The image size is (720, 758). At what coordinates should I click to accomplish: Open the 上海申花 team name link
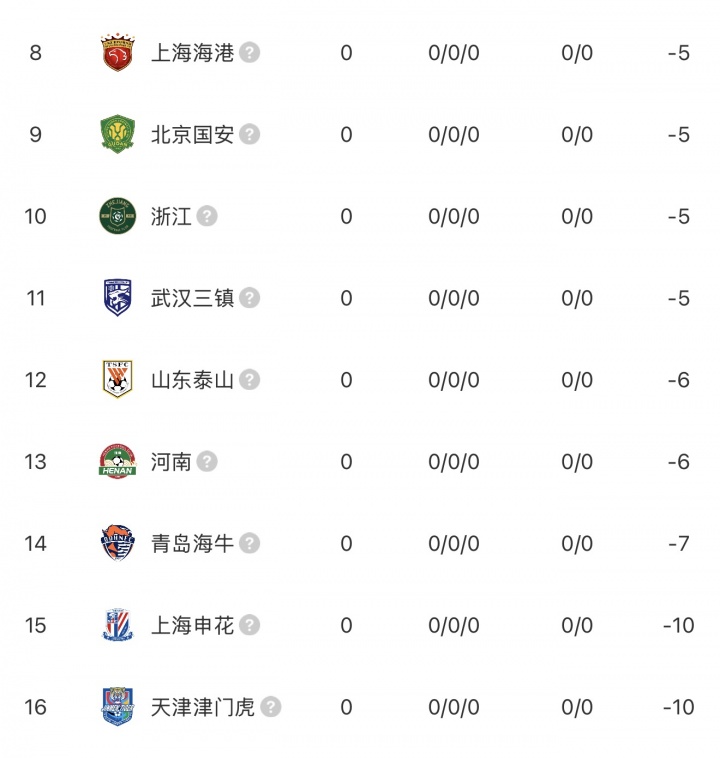click(x=192, y=626)
